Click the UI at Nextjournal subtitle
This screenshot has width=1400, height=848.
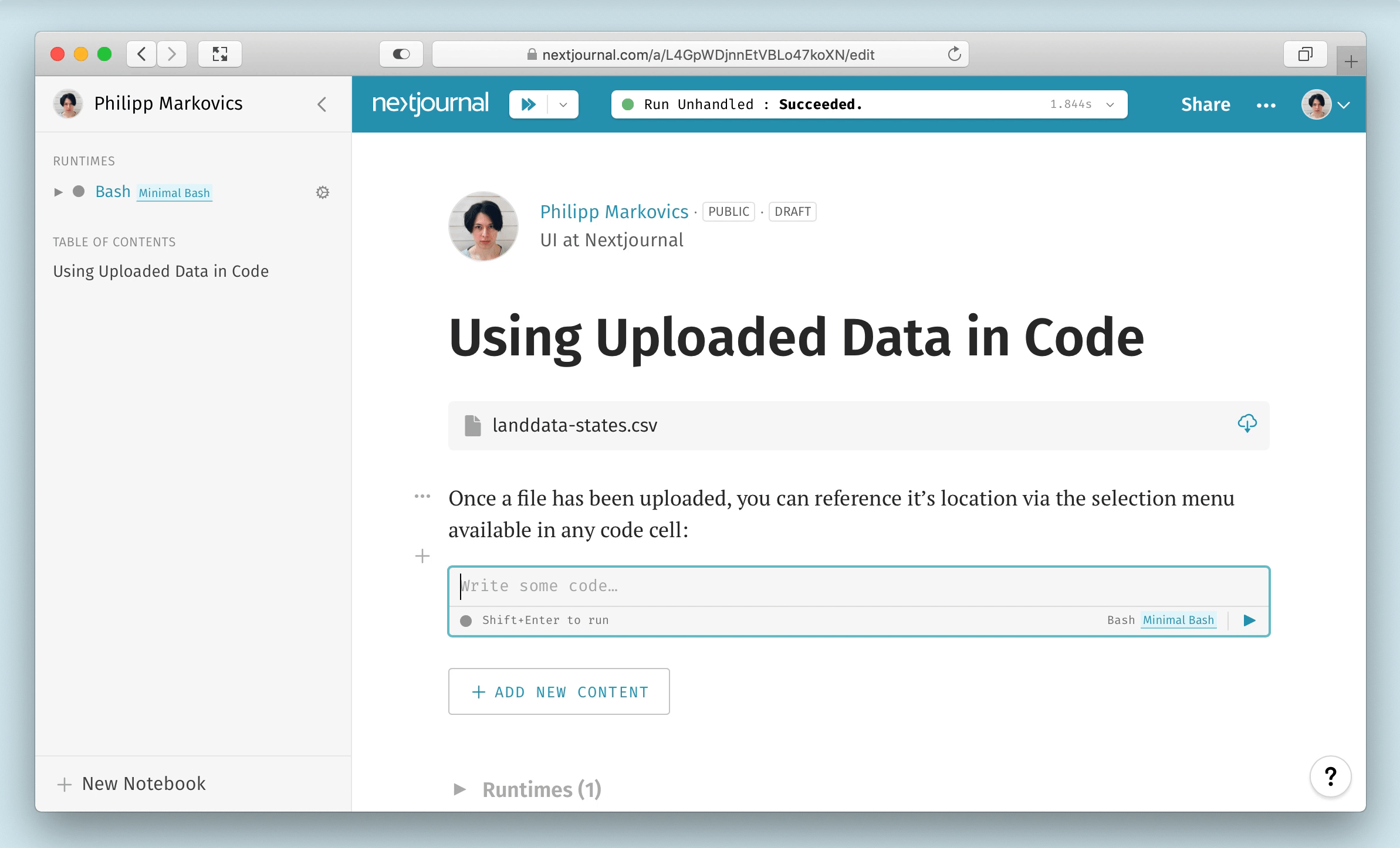(611, 240)
